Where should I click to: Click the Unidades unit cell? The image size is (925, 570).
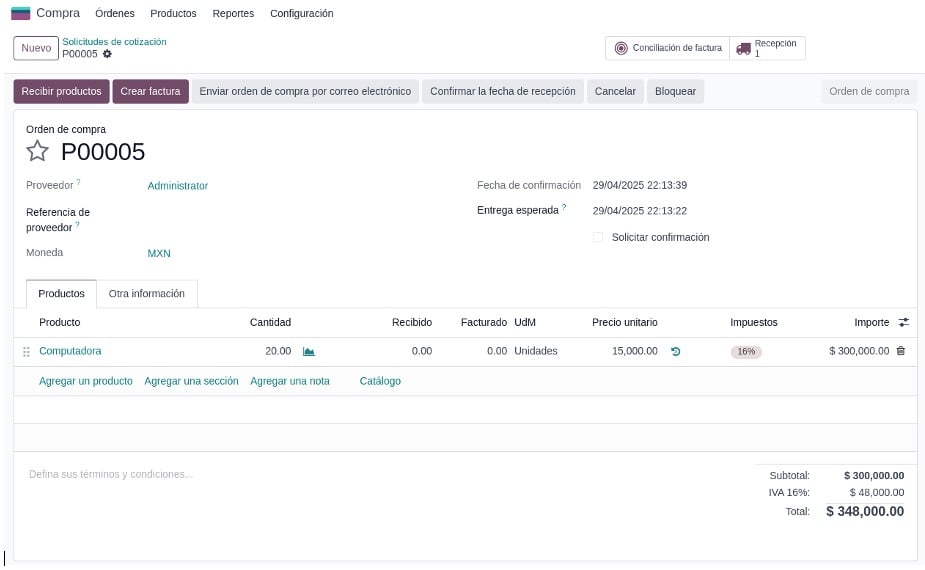536,351
